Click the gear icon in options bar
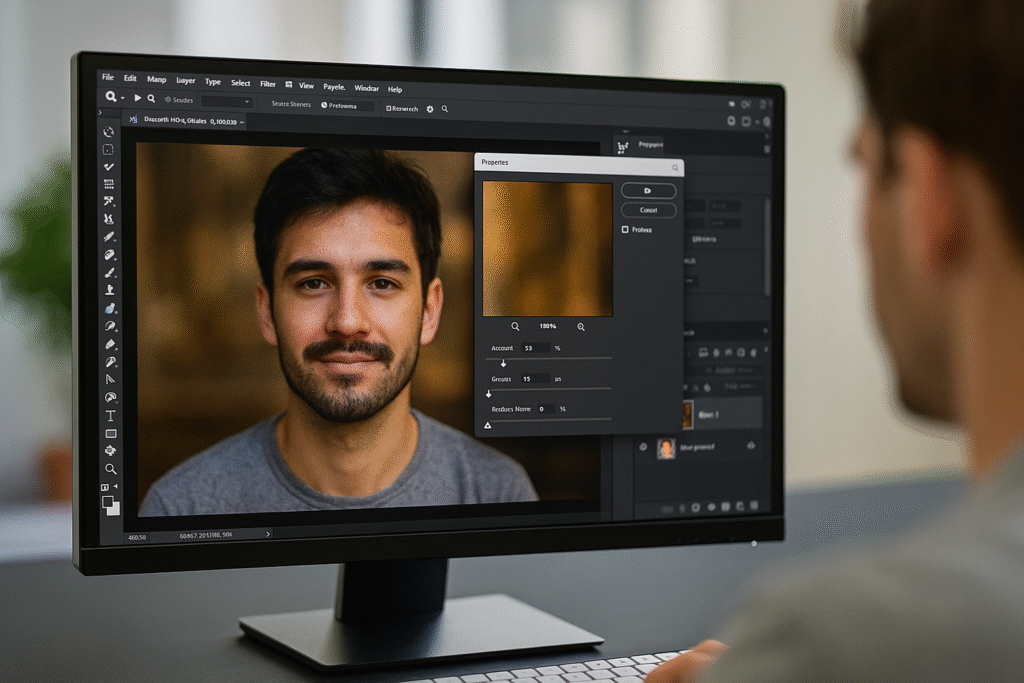Viewport: 1024px width, 683px height. click(430, 108)
